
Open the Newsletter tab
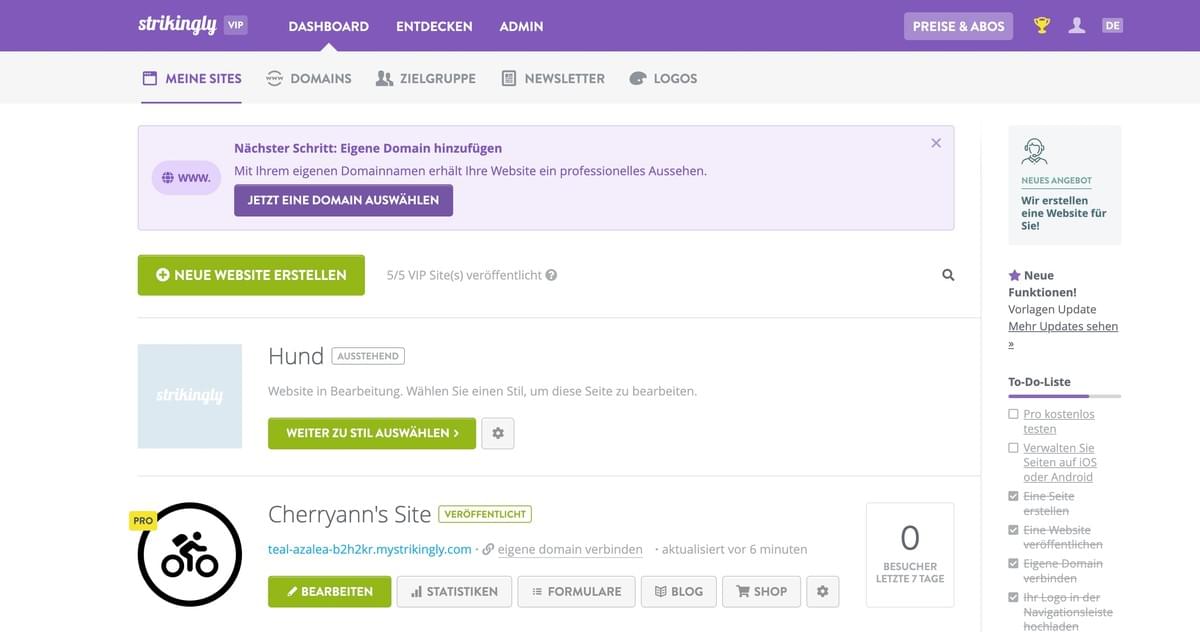[553, 78]
